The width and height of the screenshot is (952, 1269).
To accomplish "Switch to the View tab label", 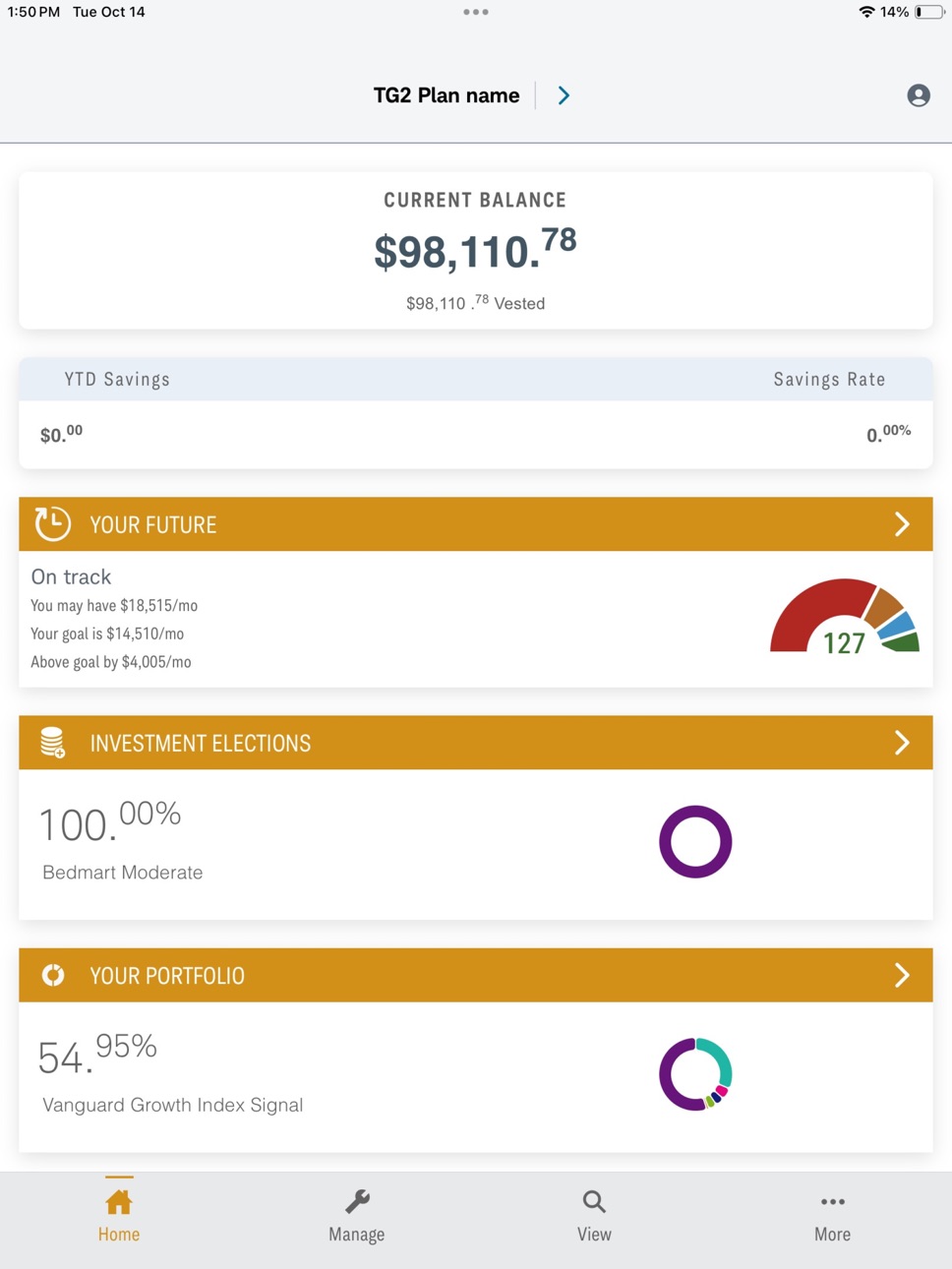I will click(594, 1235).
